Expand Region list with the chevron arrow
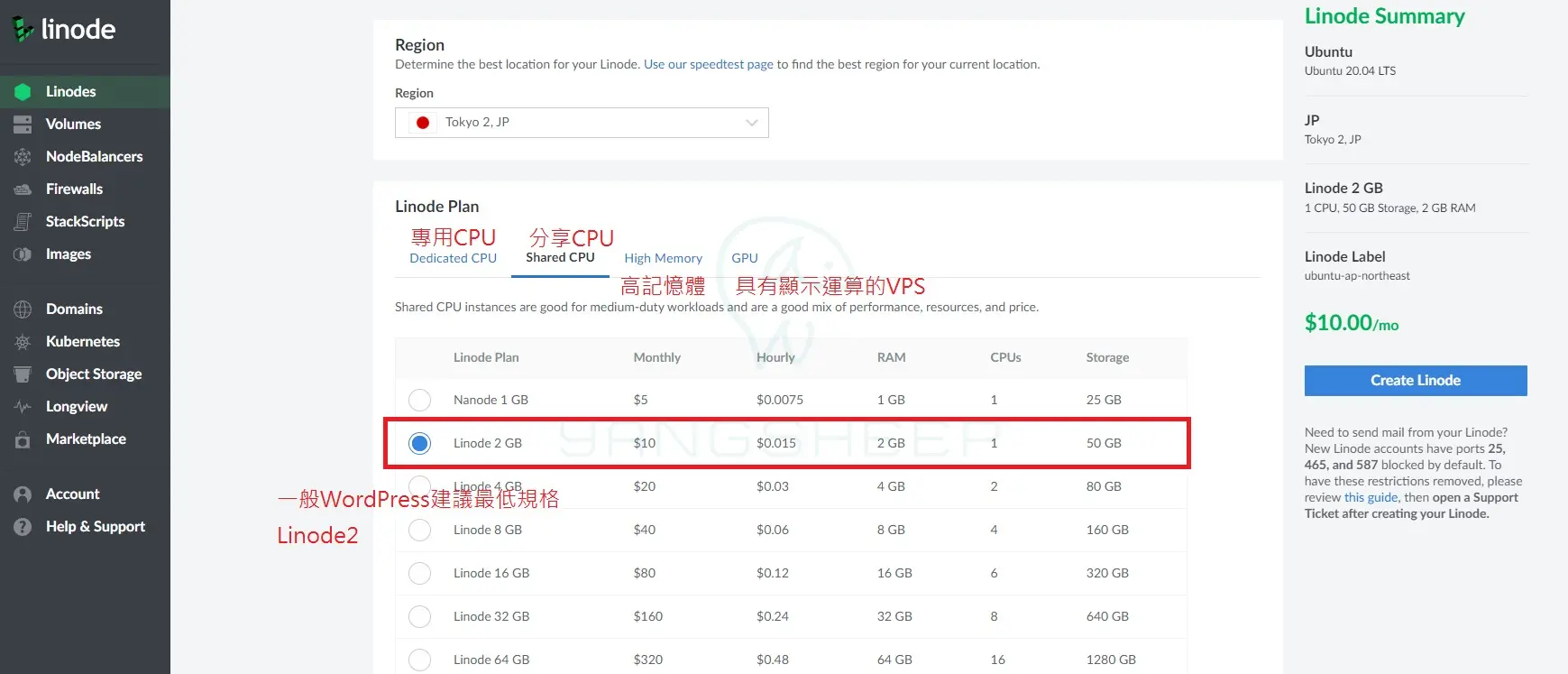Viewport: 1568px width, 674px height. coord(751,123)
